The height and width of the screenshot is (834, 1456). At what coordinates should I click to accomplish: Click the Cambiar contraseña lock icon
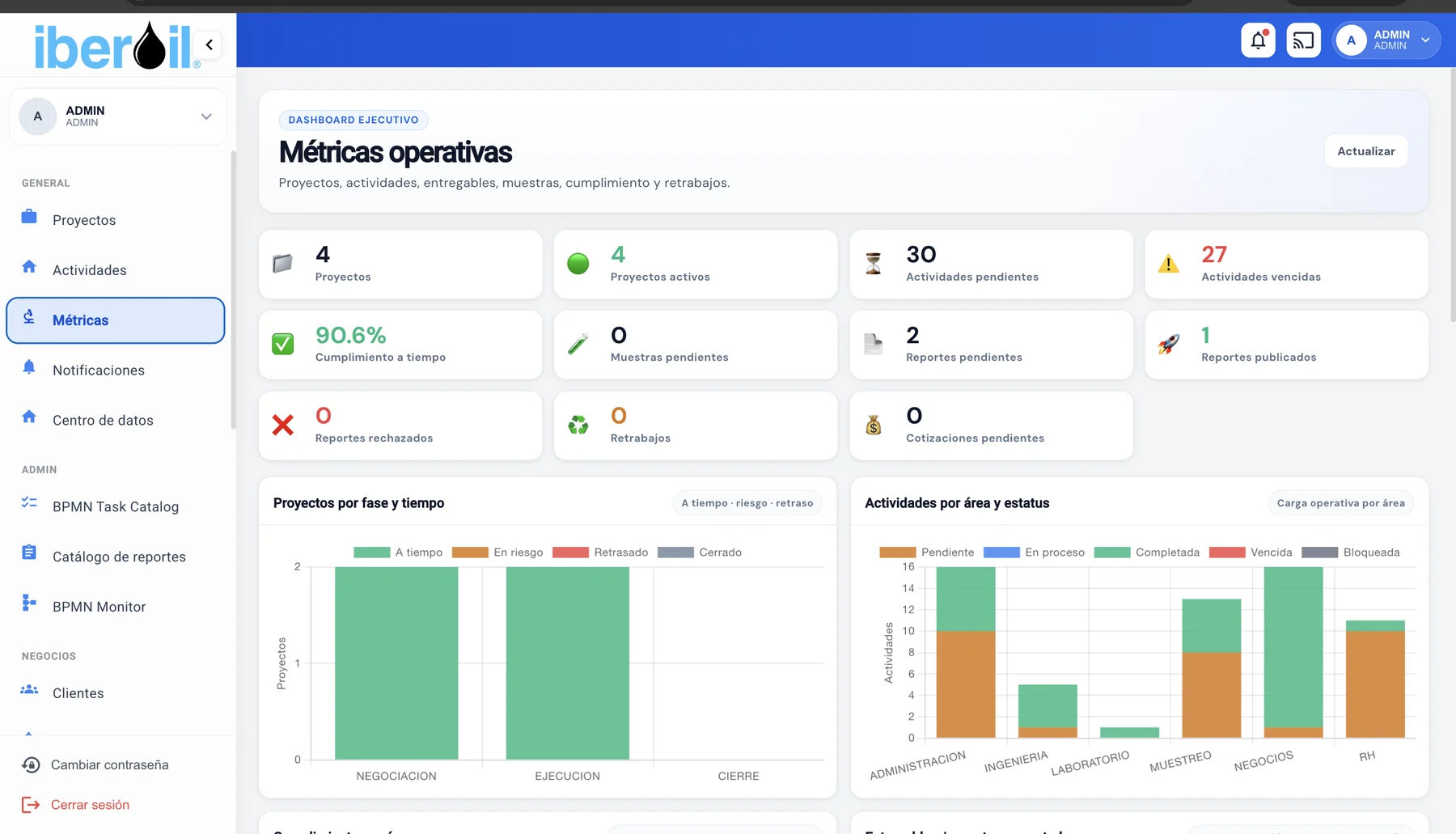click(31, 765)
